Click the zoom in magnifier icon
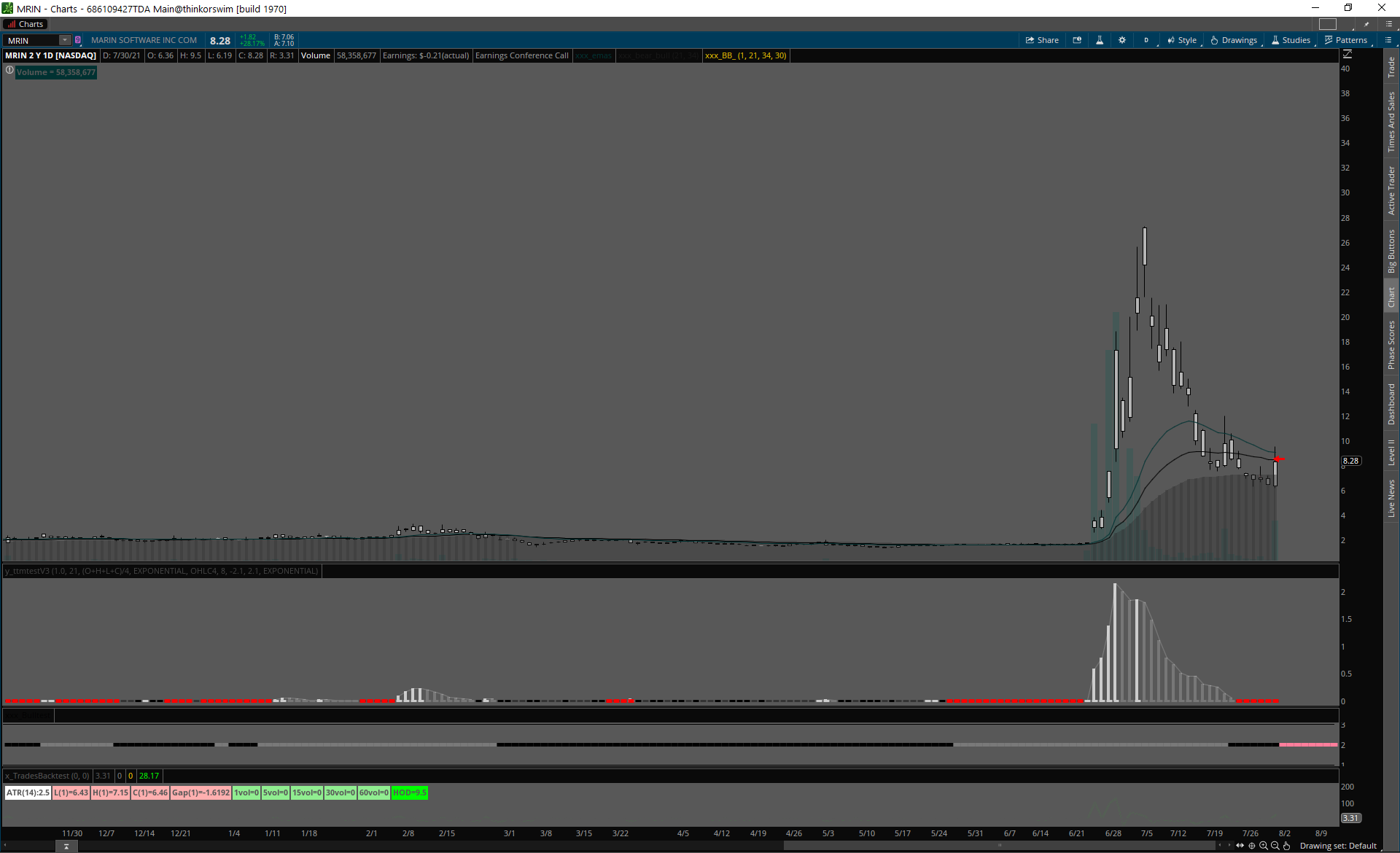The image size is (1400, 853). point(1264,846)
